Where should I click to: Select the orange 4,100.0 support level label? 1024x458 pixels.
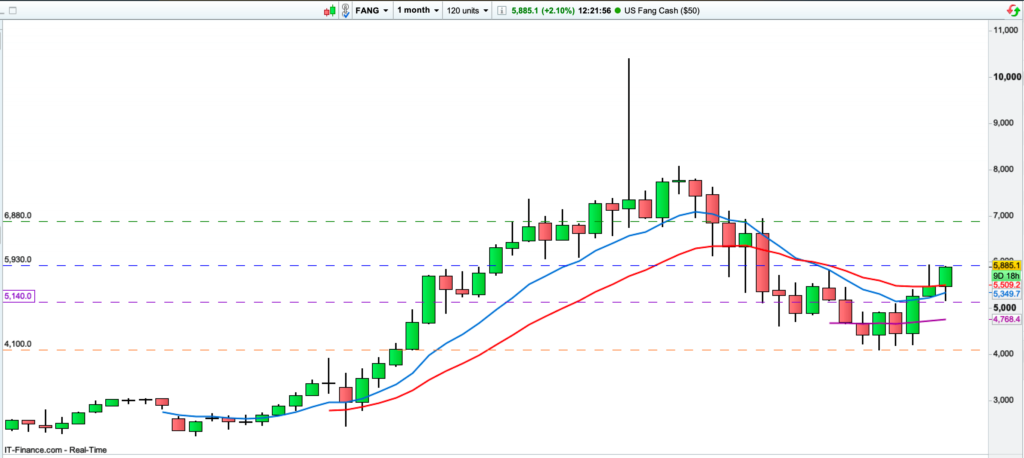pos(18,344)
